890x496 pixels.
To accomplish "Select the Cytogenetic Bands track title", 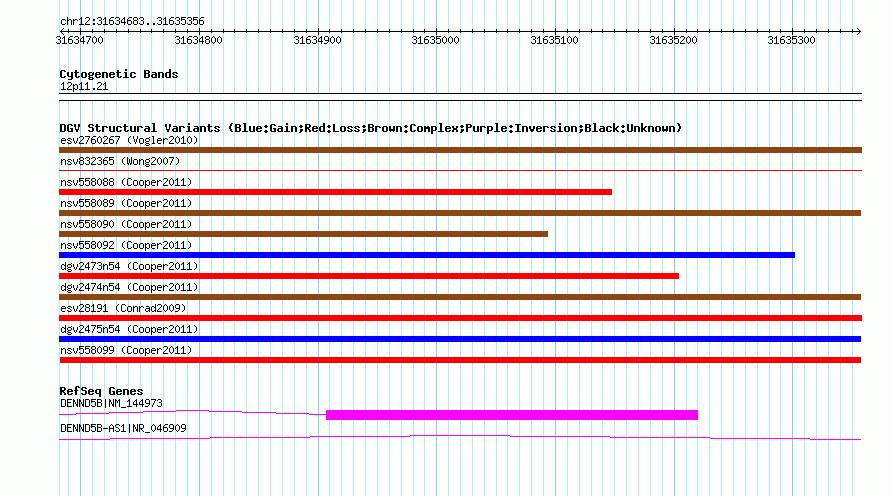I will tap(119, 74).
